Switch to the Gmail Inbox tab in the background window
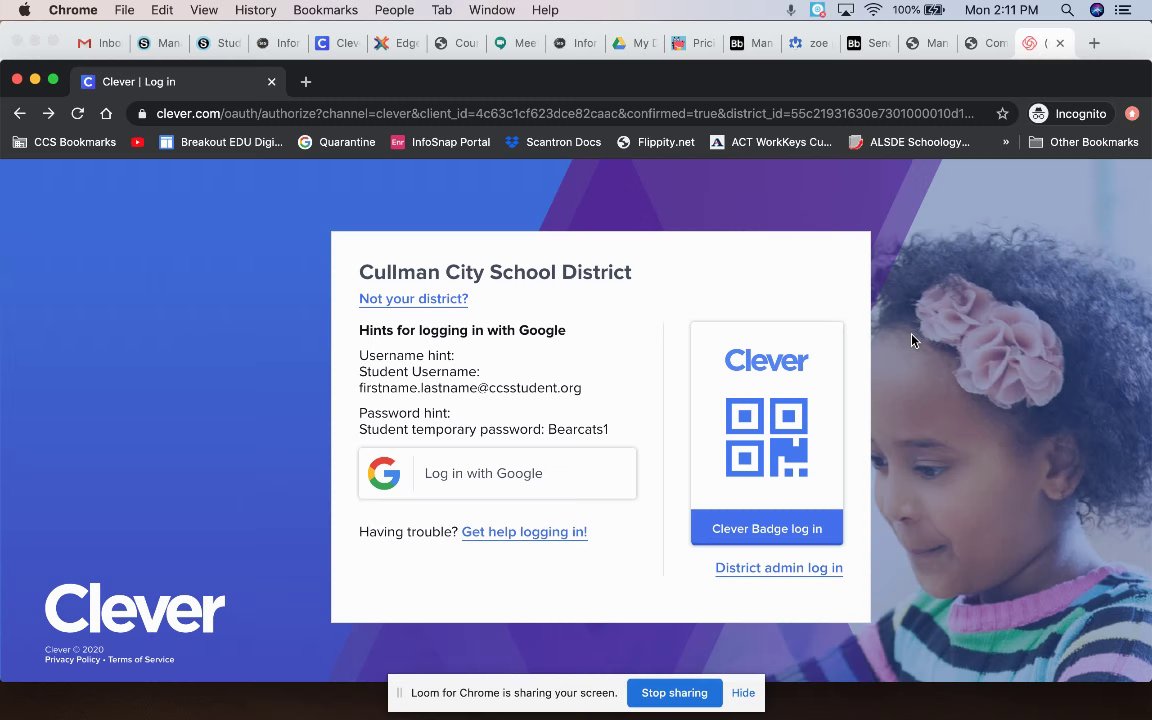This screenshot has height=720, width=1152. (x=100, y=43)
